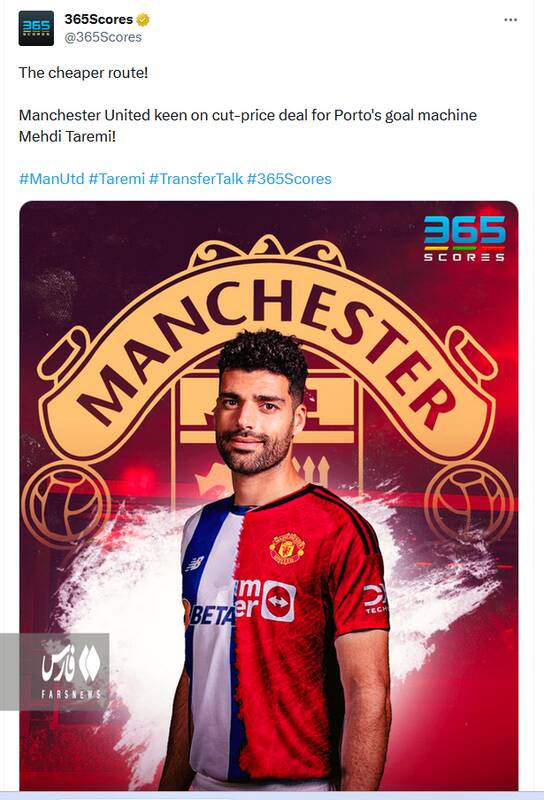This screenshot has width=544, height=800.
Task: Click the Fars News watermark logo
Action: [71, 671]
